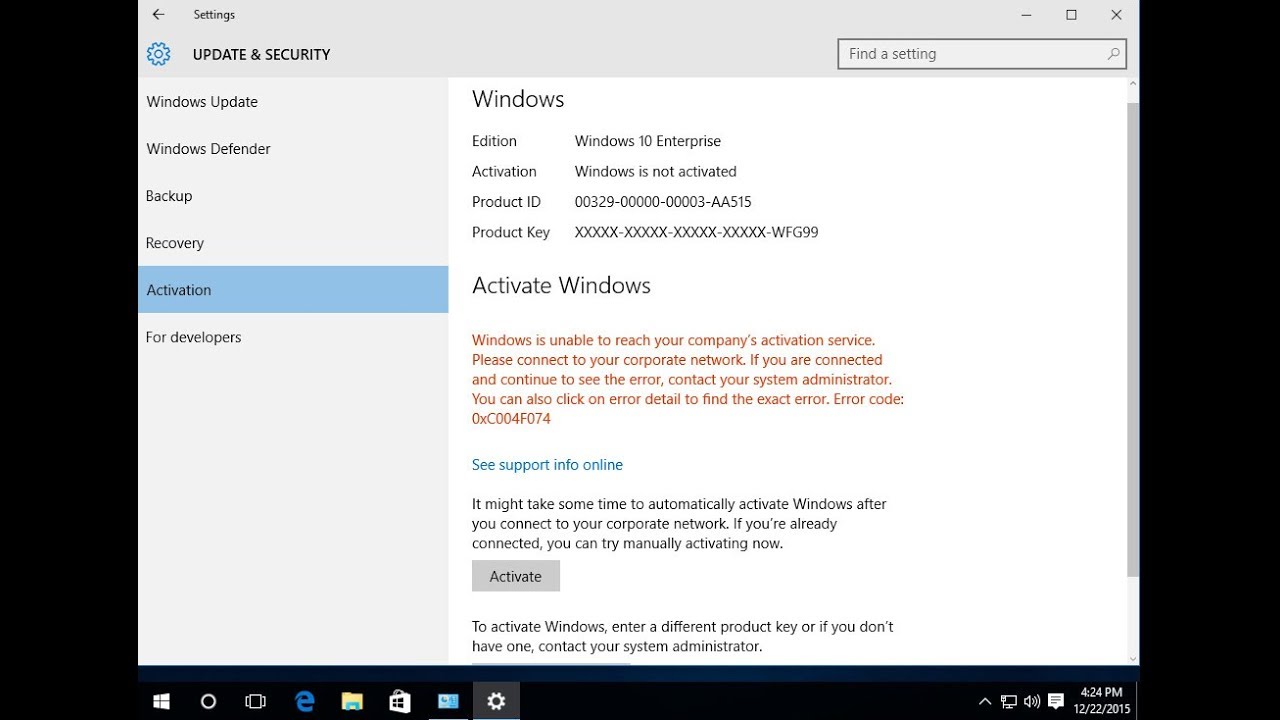Maximize the Settings window
Image resolution: width=1280 pixels, height=720 pixels.
(1072, 15)
